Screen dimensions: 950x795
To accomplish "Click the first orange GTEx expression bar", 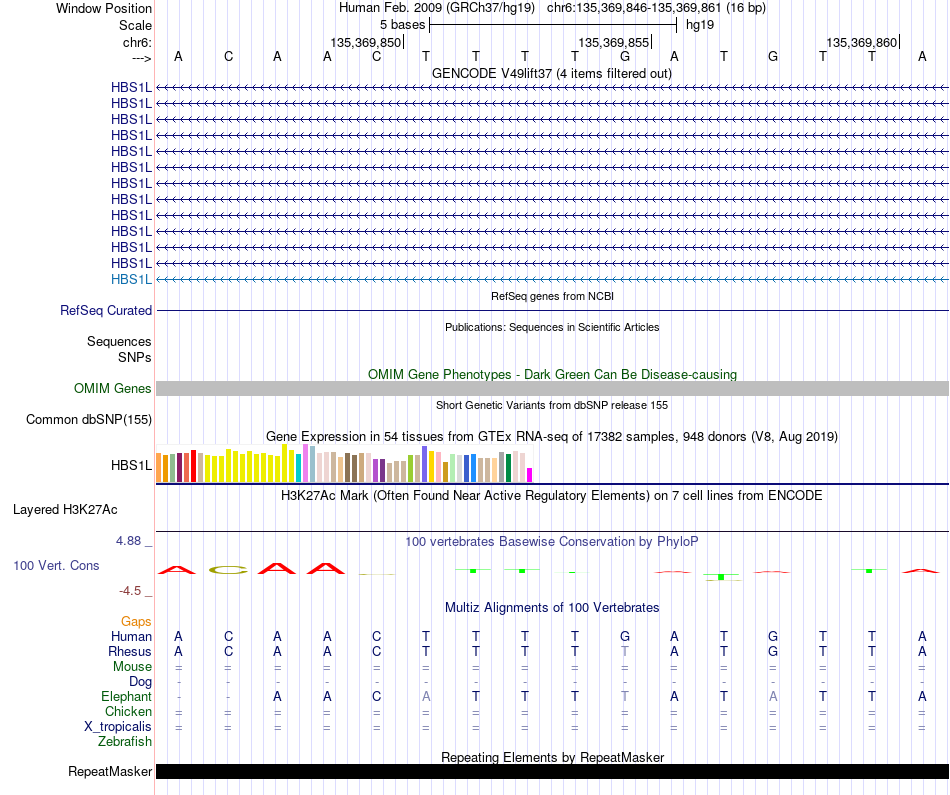I will (x=159, y=468).
